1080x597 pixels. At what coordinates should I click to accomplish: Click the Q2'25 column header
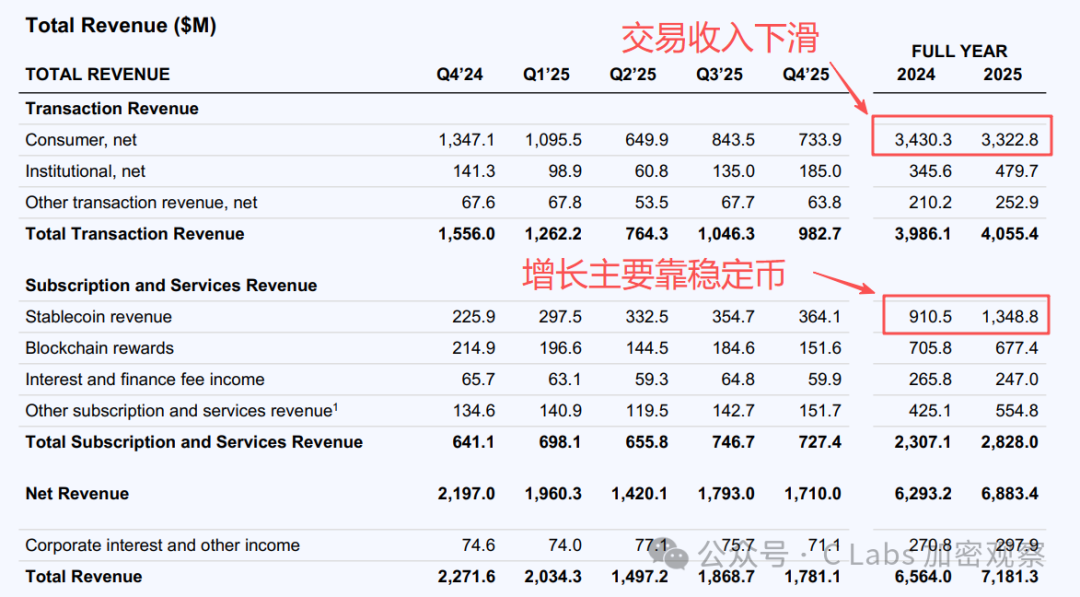tap(633, 75)
